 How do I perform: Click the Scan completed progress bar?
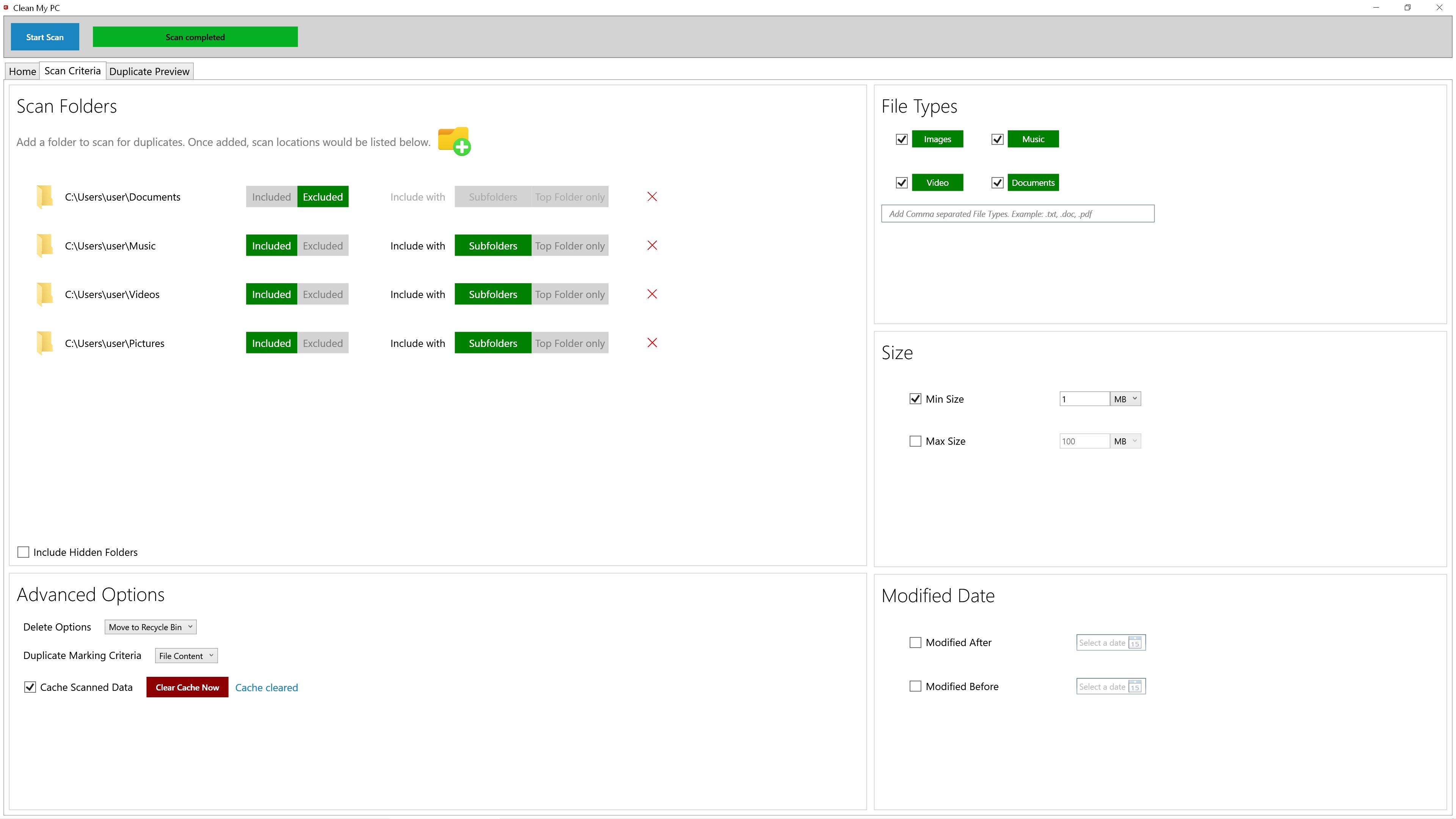click(195, 37)
